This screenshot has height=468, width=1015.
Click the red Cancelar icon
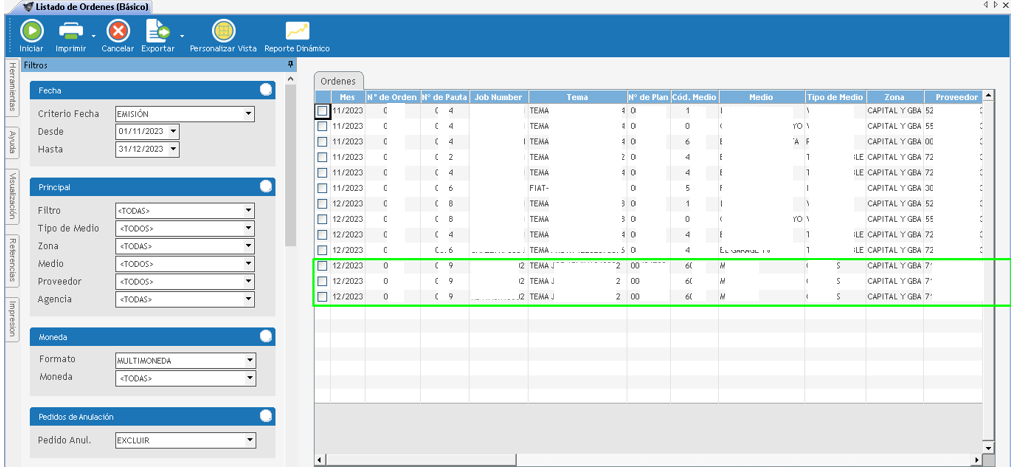(x=118, y=31)
